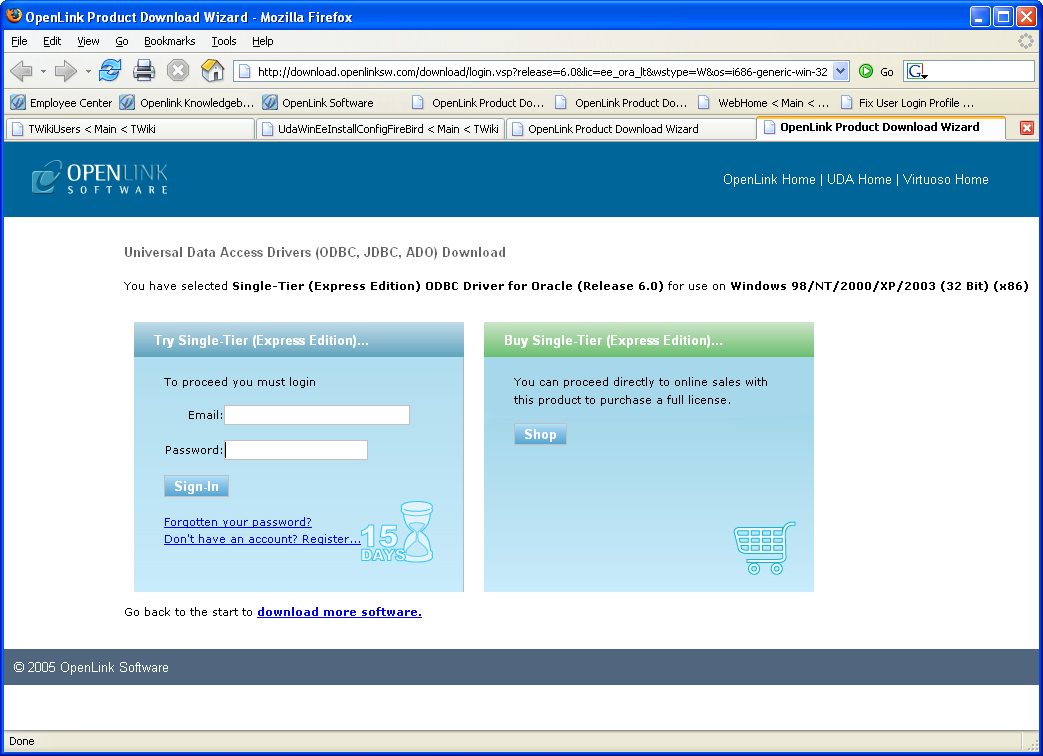Click the Email input field
The image size is (1043, 756).
pos(317,415)
